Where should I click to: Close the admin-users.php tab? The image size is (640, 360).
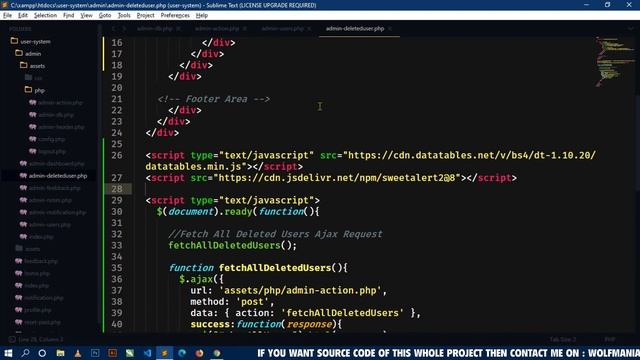(309, 29)
